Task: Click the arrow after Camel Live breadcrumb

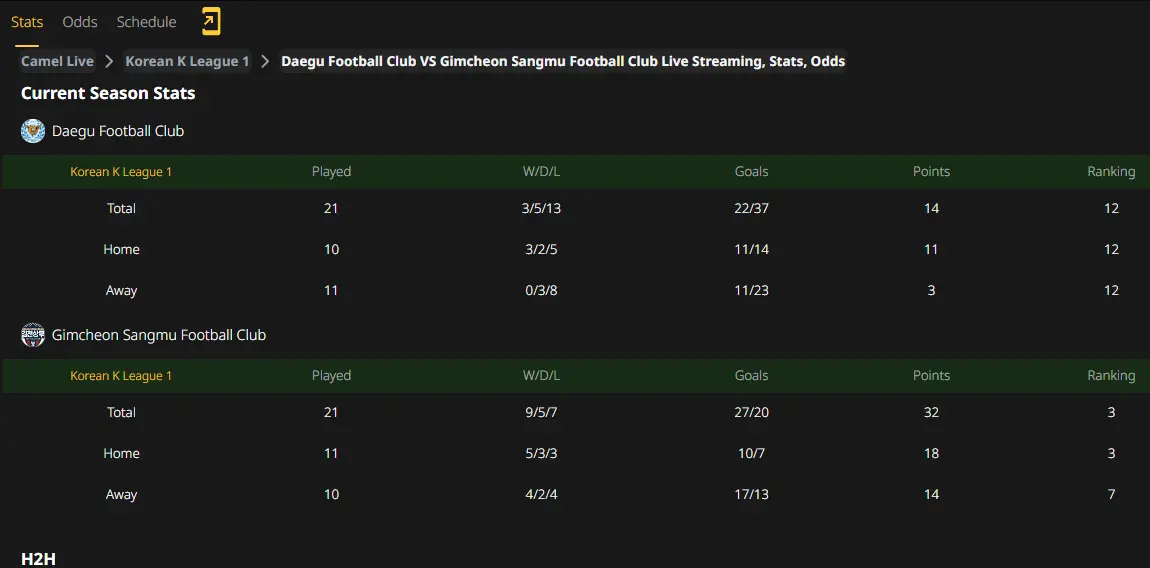Action: 109,62
